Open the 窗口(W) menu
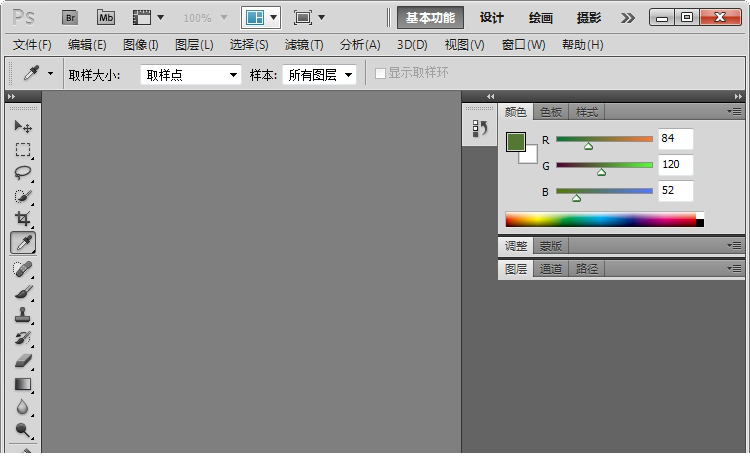 click(523, 45)
